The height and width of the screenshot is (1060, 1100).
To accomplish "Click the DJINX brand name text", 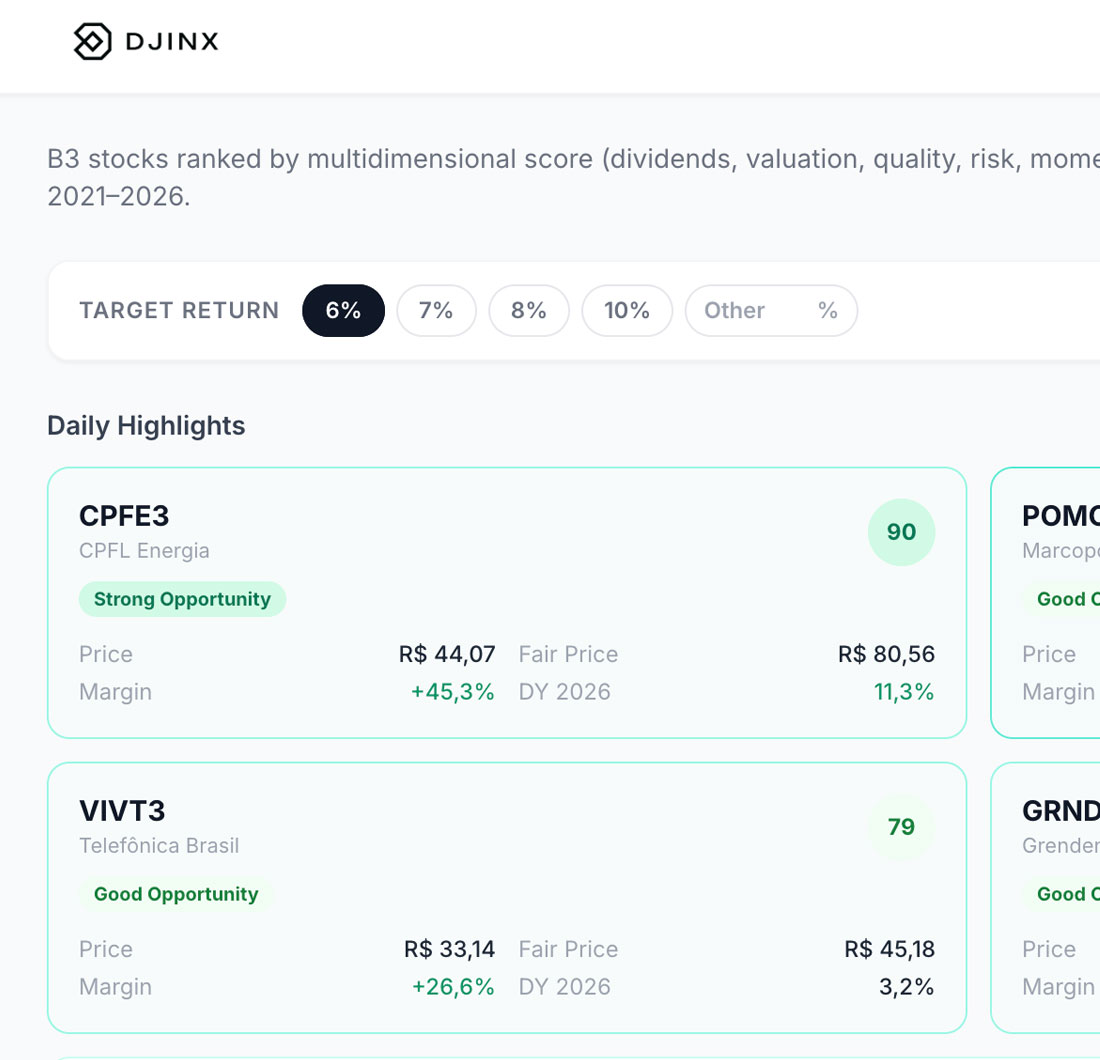I will click(172, 41).
